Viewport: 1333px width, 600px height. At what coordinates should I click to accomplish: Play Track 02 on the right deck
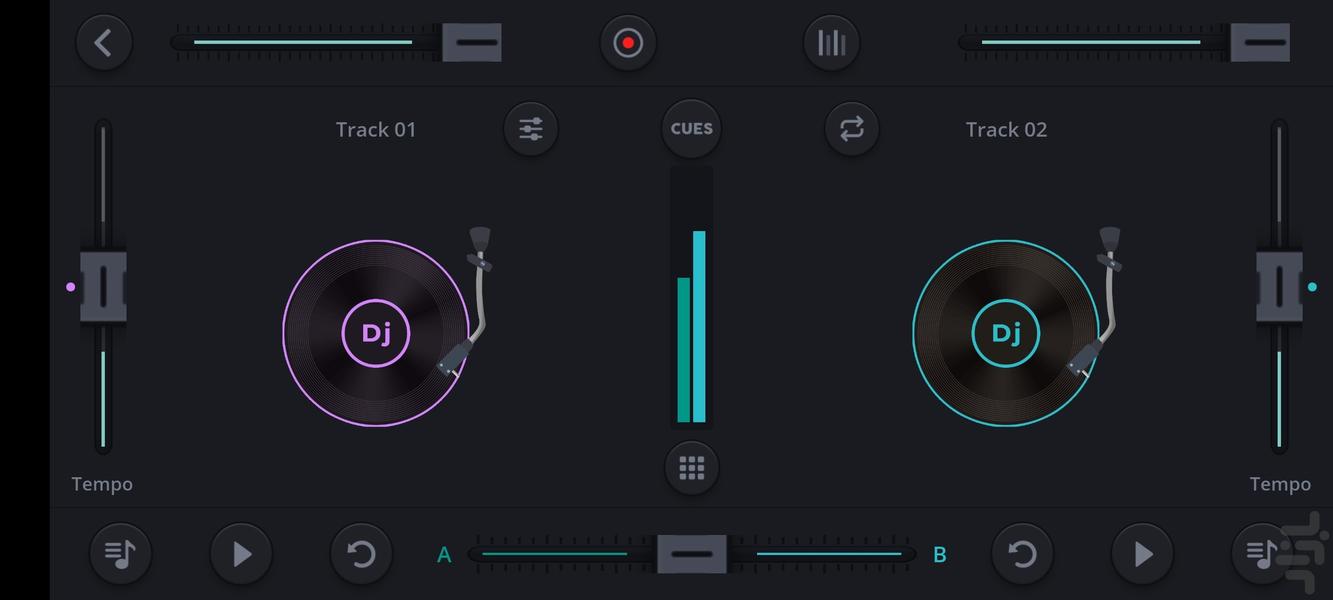(1142, 554)
